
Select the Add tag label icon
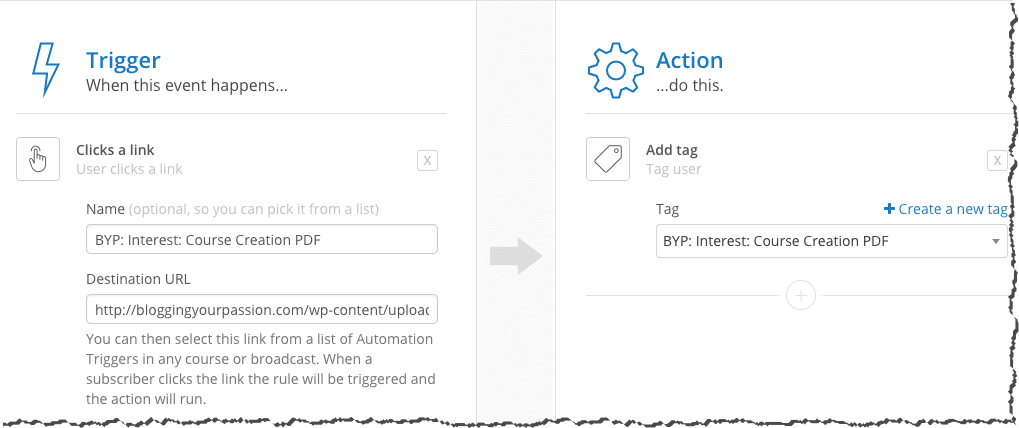[608, 159]
